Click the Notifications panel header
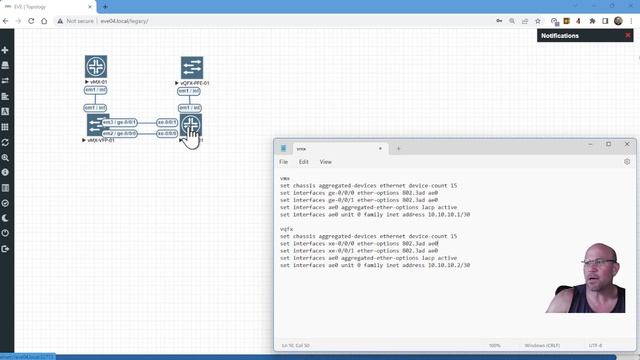Viewport: 640px width, 360px height. point(585,36)
